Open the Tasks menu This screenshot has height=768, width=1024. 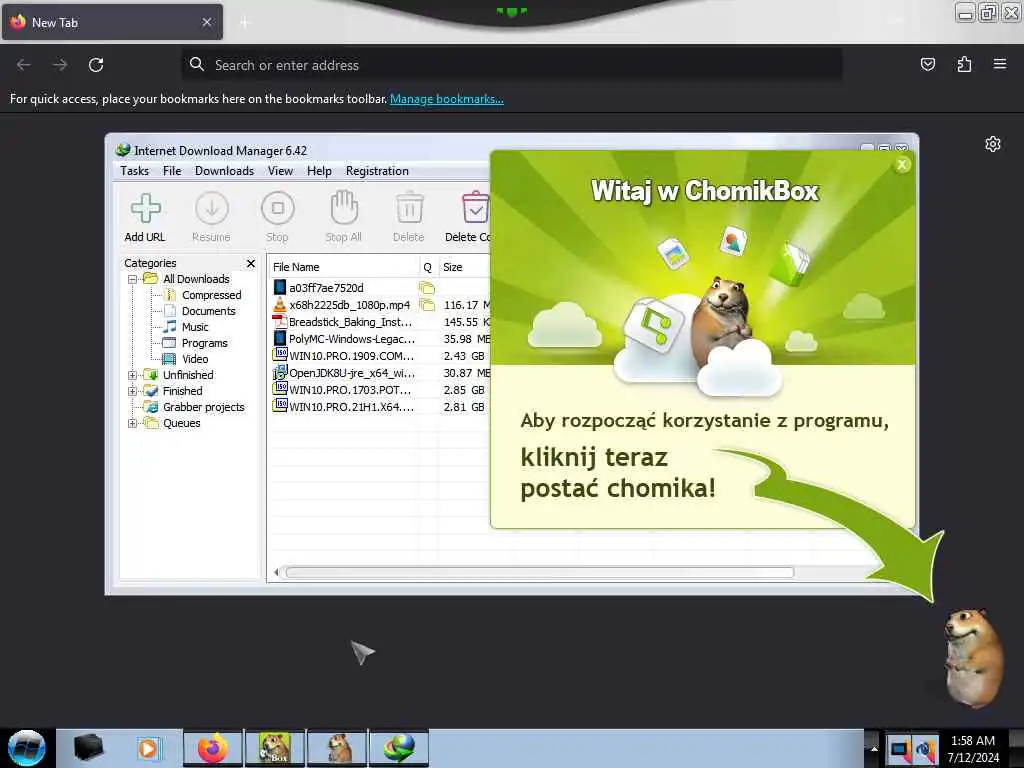pyautogui.click(x=135, y=170)
